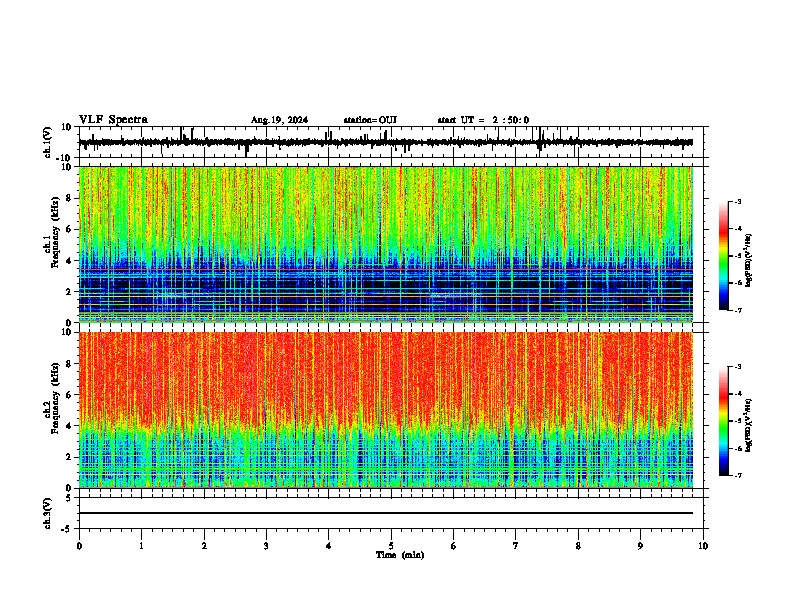Click the -10 tick on ch.1(V) axis
This screenshot has width=792, height=612.
pyautogui.click(x=65, y=158)
